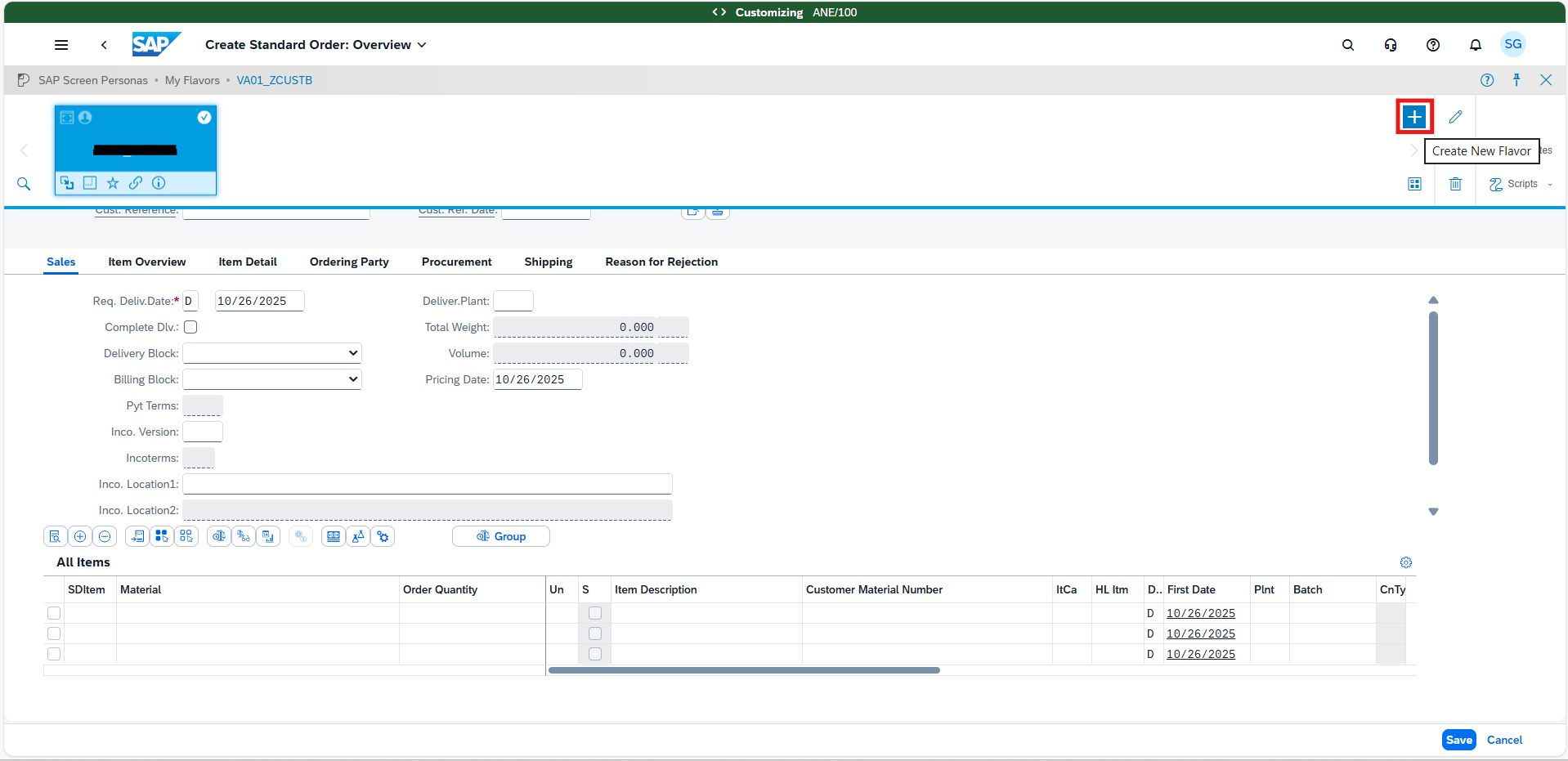The image size is (1568, 761).
Task: Open SAP hamburger navigation menu
Action: click(x=61, y=45)
